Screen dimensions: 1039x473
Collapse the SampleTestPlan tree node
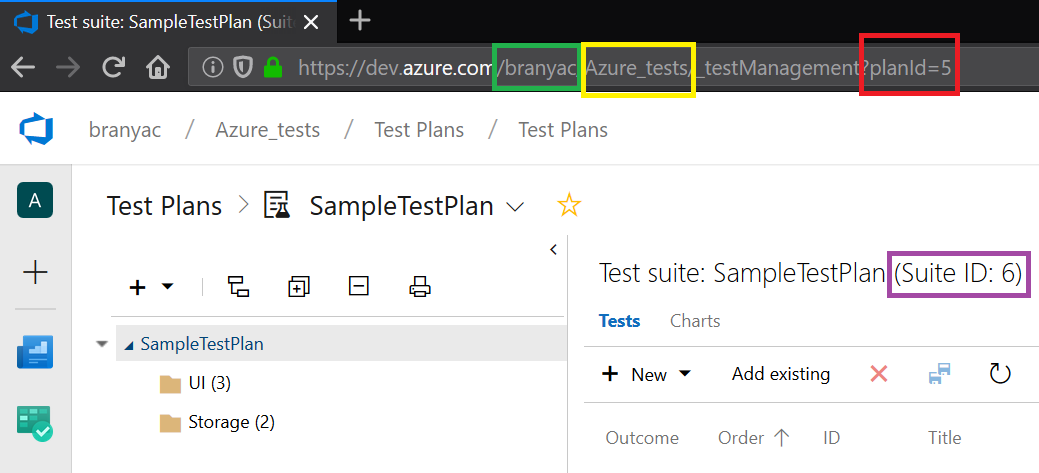click(x=129, y=345)
